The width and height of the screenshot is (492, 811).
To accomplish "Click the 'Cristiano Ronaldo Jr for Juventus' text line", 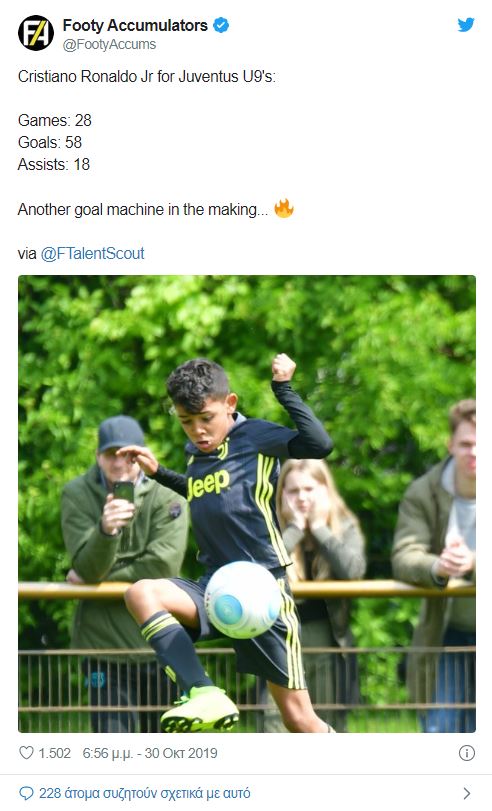I will tap(147, 77).
